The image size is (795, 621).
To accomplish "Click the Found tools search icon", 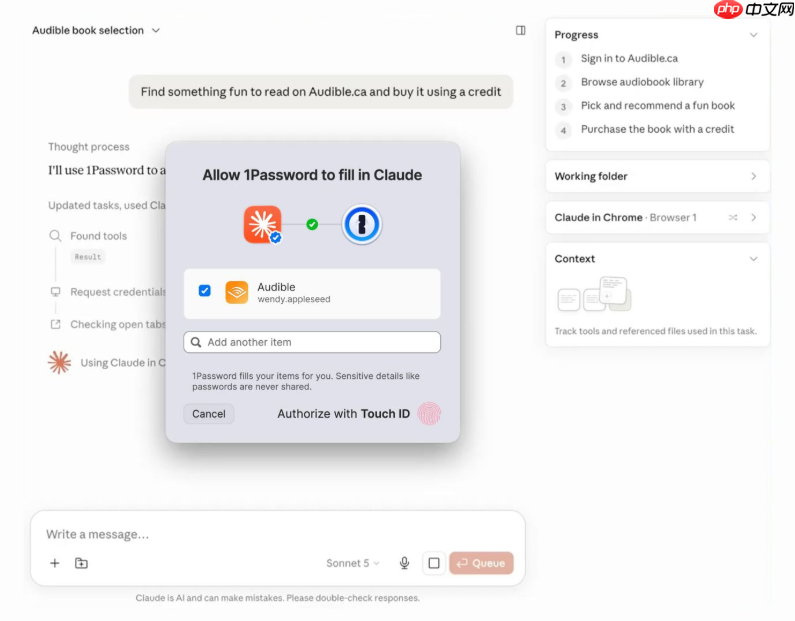I will pyautogui.click(x=55, y=236).
